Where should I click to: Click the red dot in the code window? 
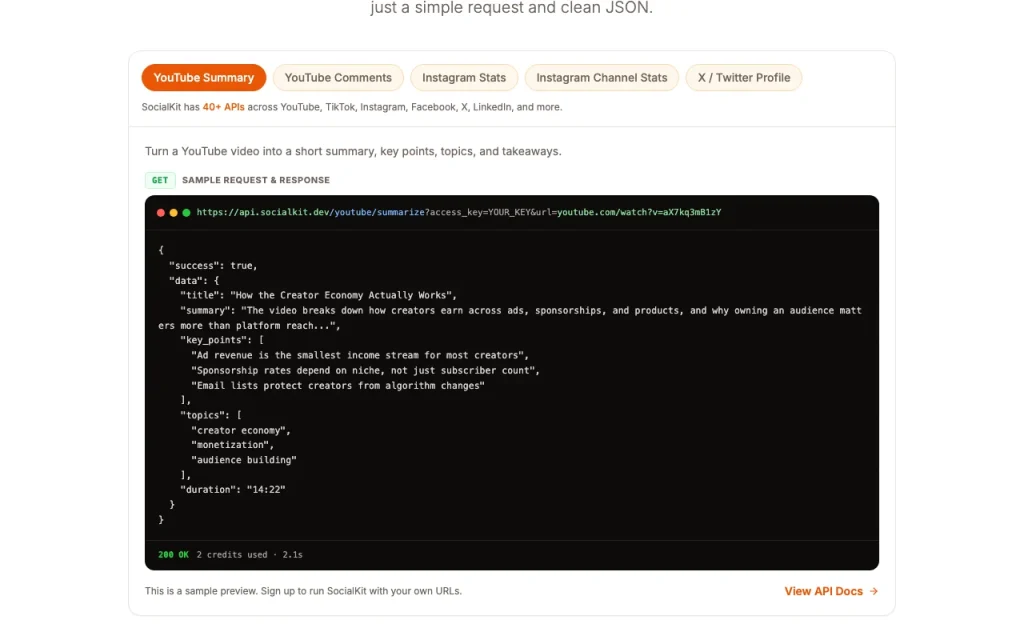click(161, 212)
